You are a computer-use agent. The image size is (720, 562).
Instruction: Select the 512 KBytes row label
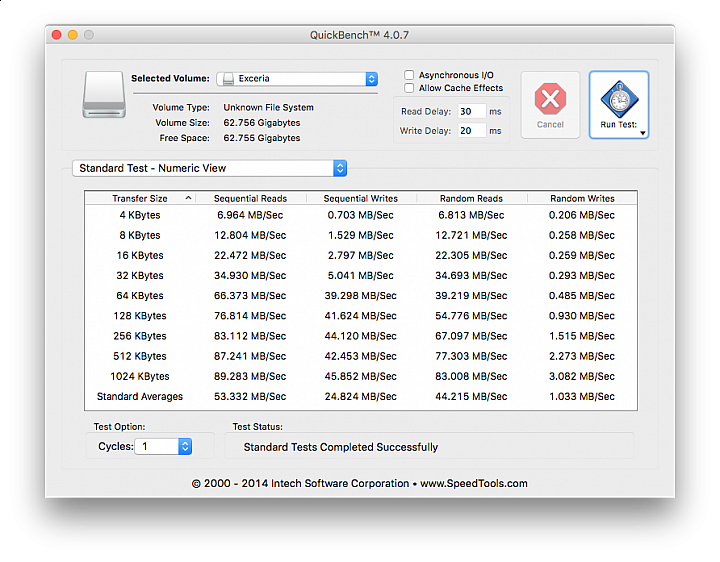click(140, 356)
